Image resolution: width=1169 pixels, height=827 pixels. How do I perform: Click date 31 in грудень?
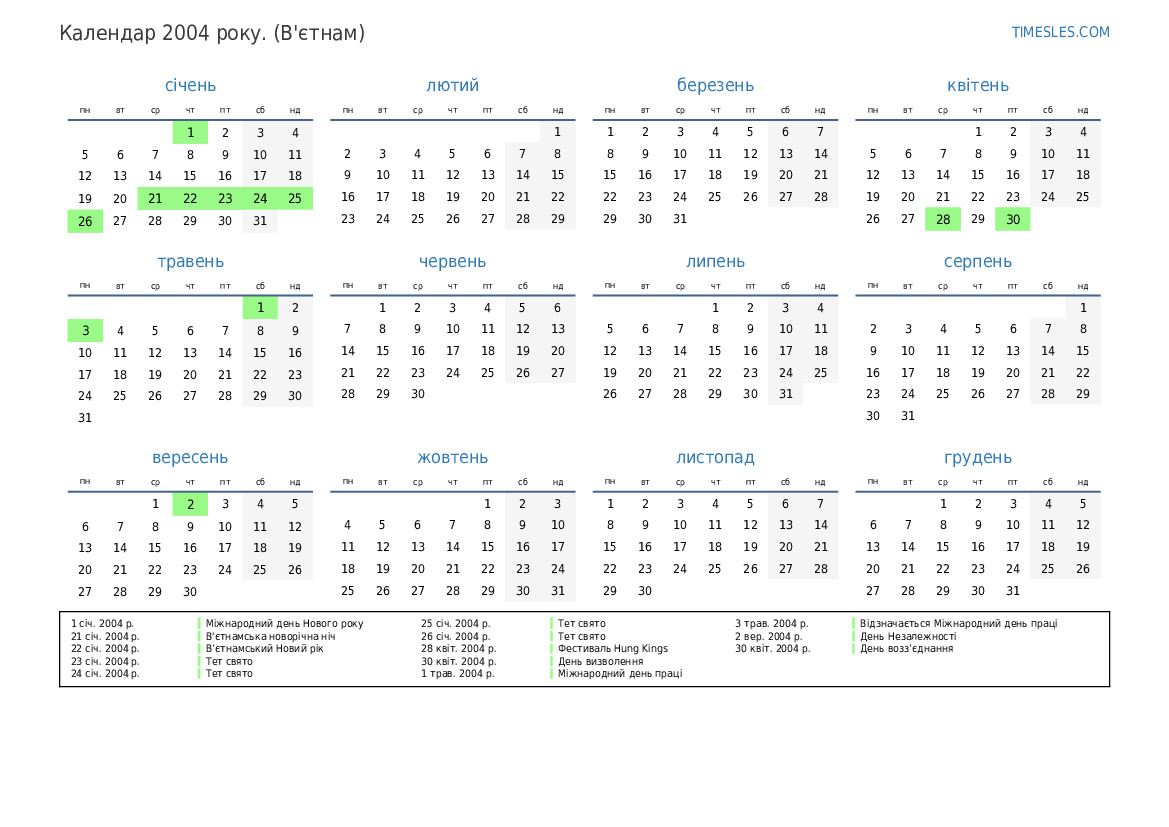pos(1012,591)
